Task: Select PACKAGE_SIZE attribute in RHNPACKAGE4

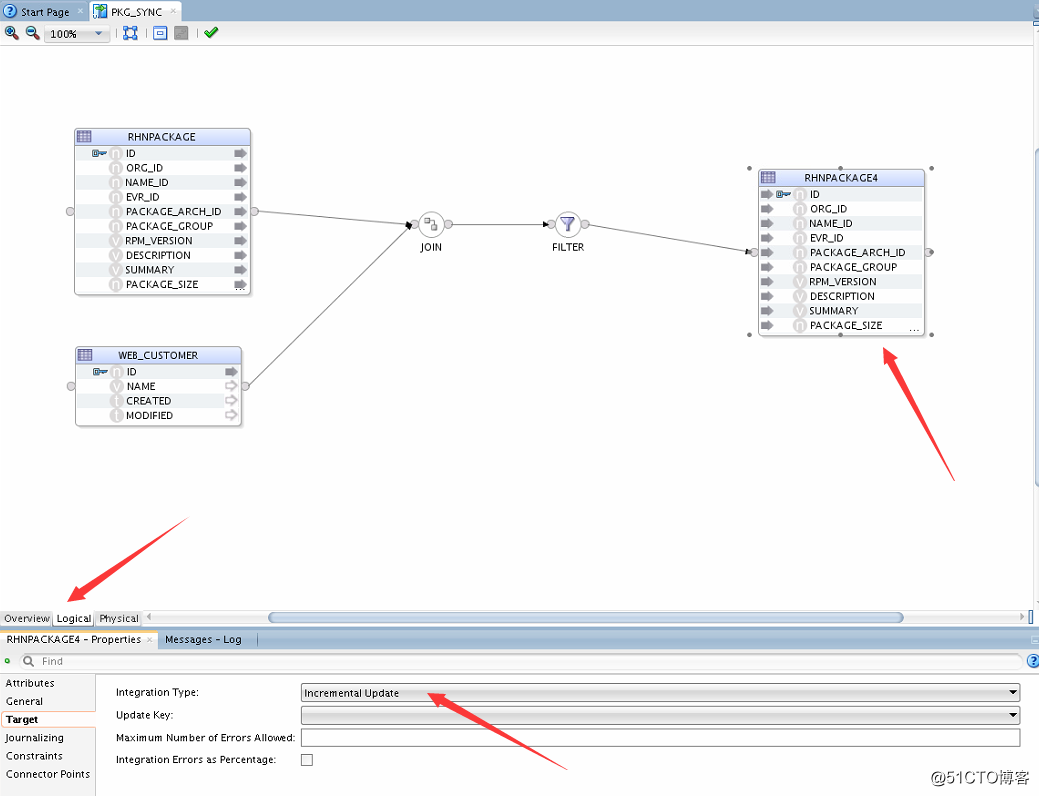Action: click(x=846, y=325)
